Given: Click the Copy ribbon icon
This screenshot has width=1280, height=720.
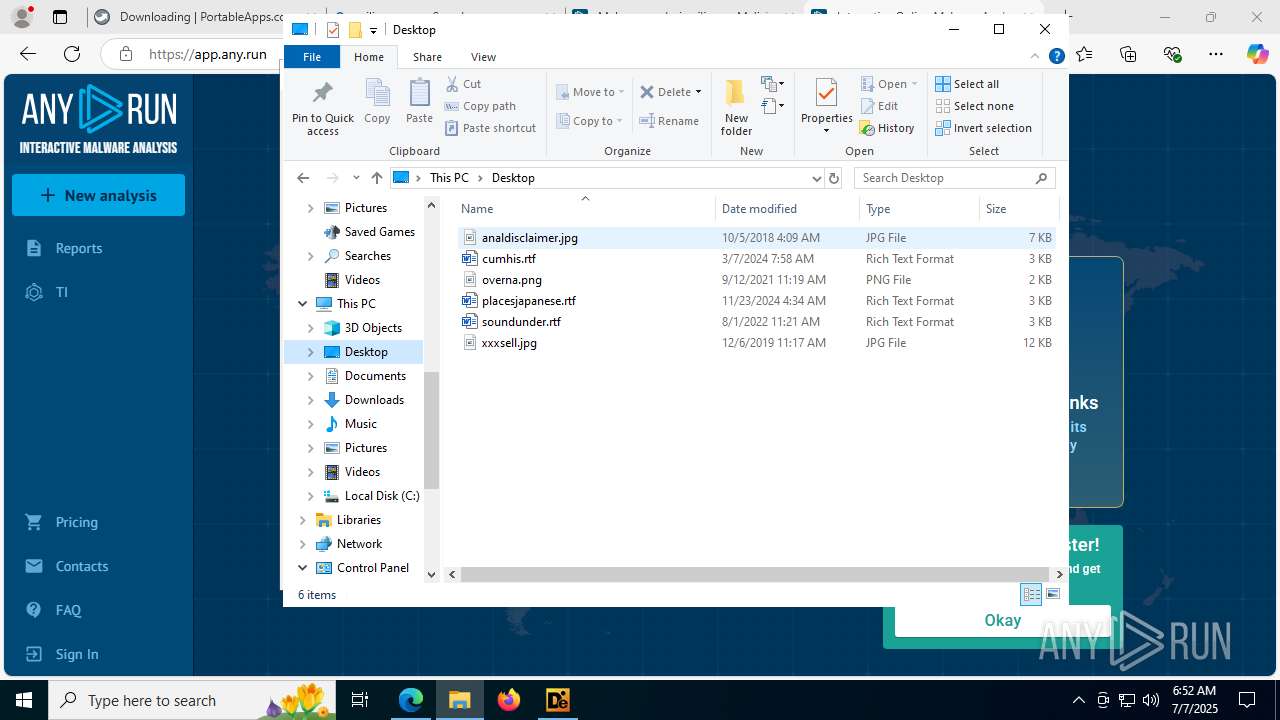Looking at the screenshot, I should coord(377,102).
